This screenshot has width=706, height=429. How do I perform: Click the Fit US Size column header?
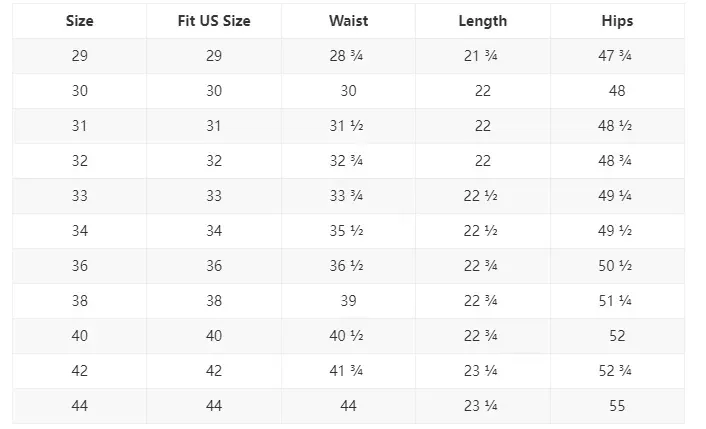coord(214,21)
